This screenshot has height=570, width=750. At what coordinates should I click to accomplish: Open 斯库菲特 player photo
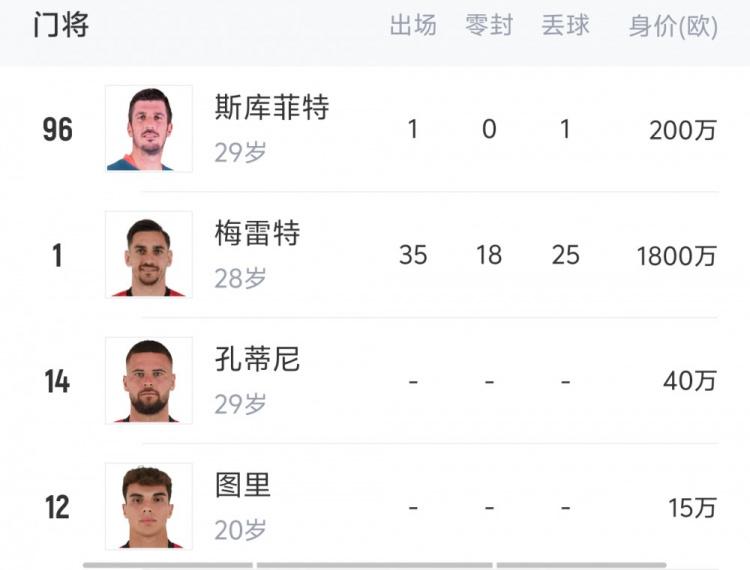coord(149,129)
